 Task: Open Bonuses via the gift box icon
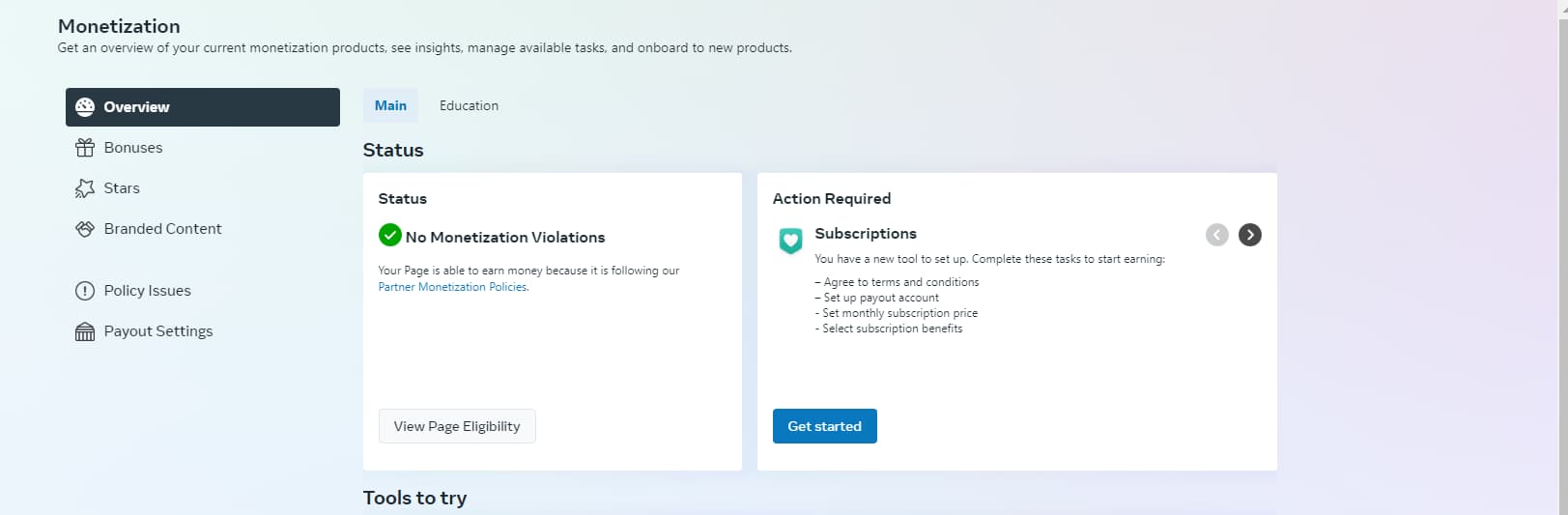coord(85,148)
